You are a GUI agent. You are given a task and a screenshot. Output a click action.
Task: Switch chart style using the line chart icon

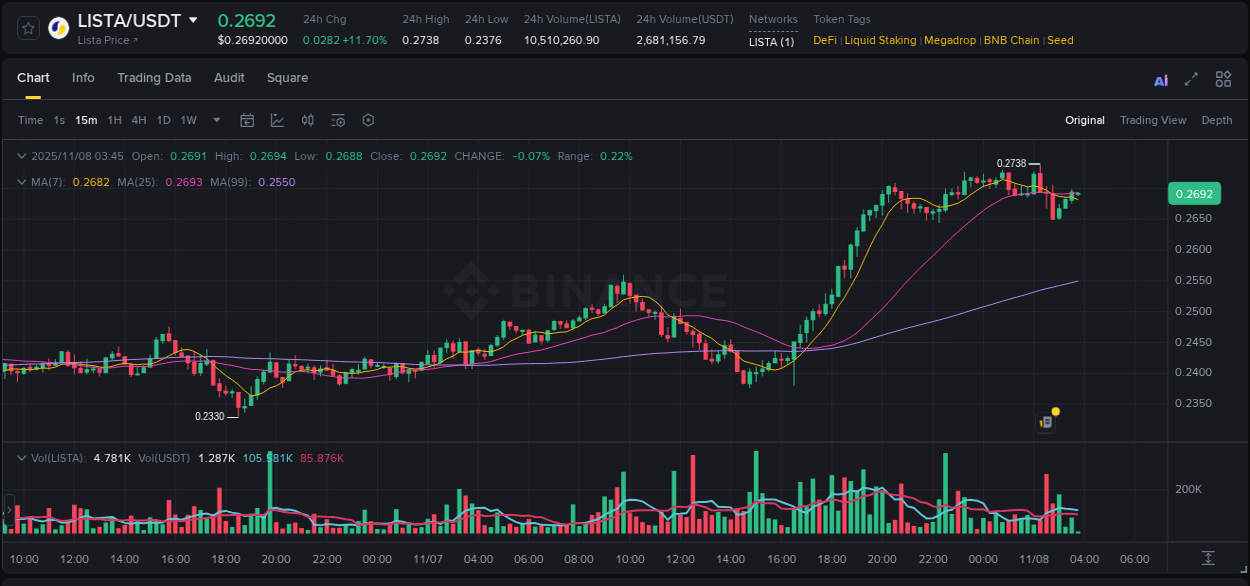pyautogui.click(x=277, y=119)
